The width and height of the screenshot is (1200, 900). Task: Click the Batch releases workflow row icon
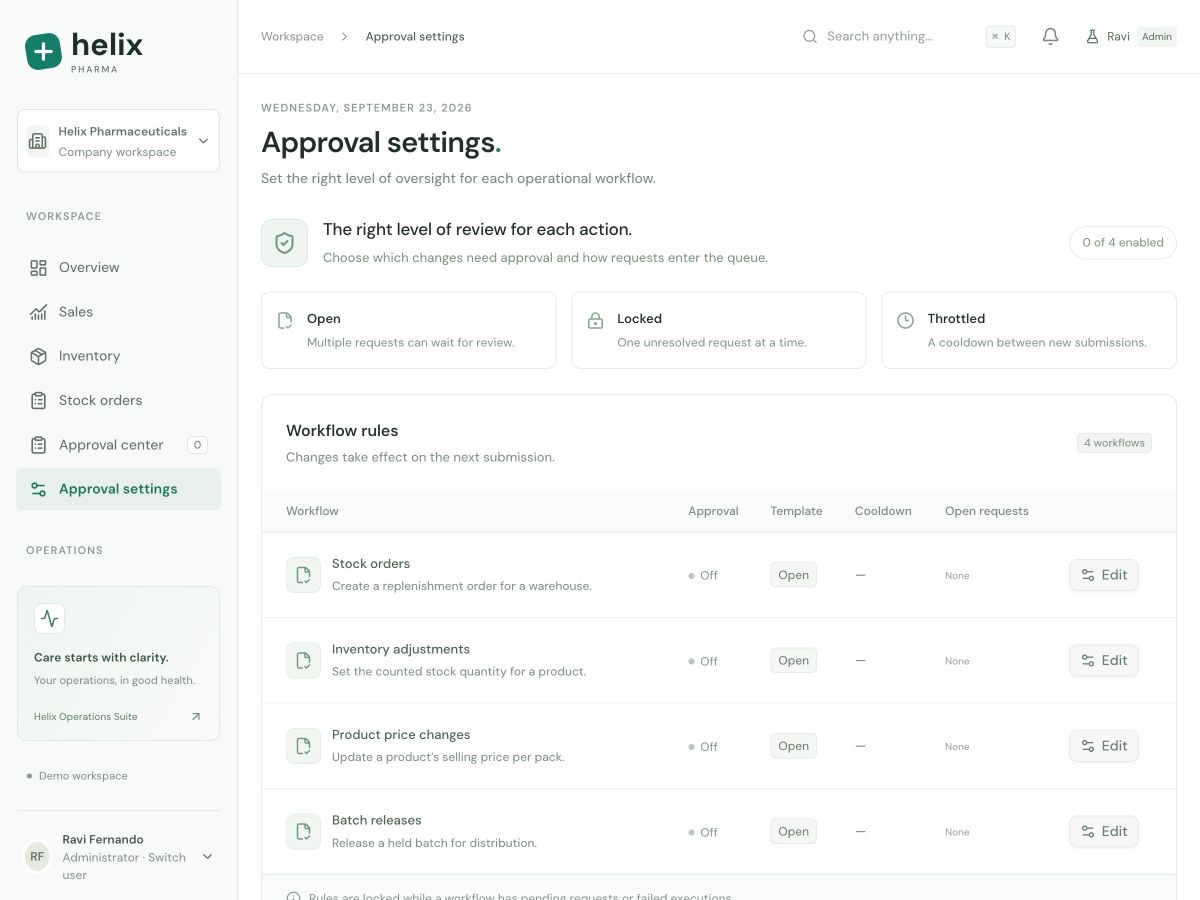pyautogui.click(x=303, y=831)
